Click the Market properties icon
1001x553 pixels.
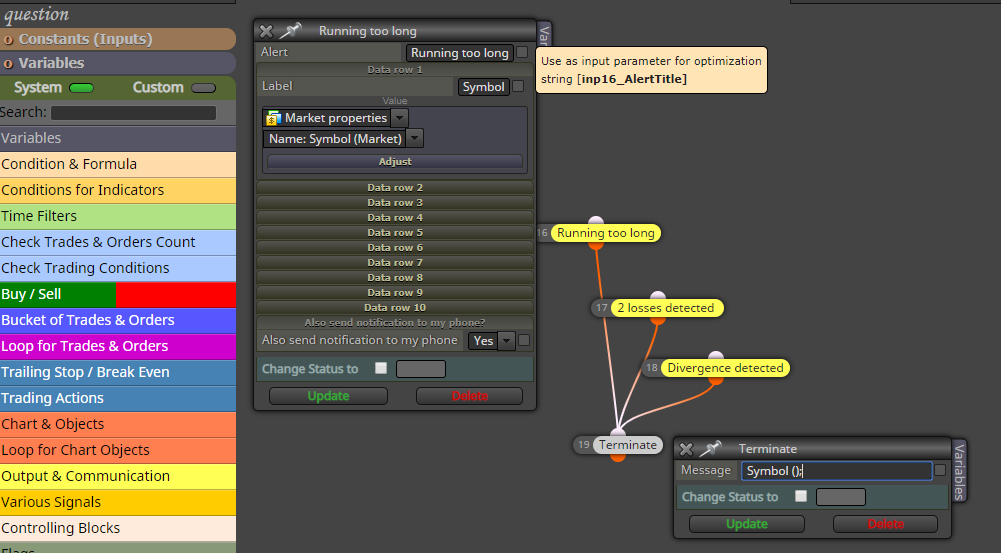point(274,118)
